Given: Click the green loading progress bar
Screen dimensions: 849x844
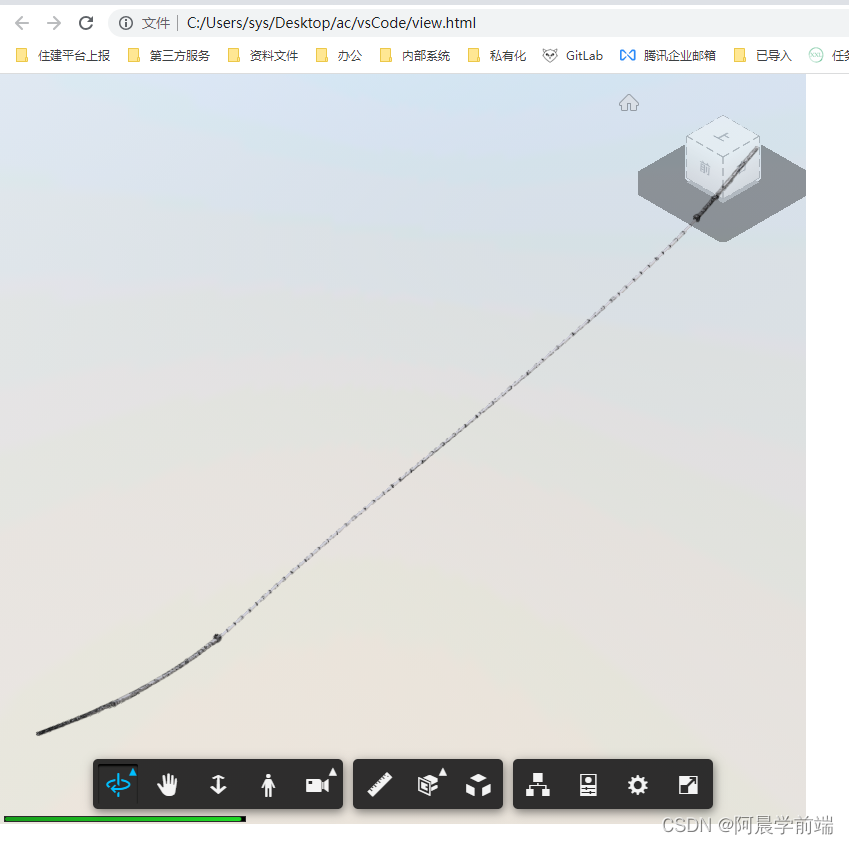Looking at the screenshot, I should pos(125,819).
